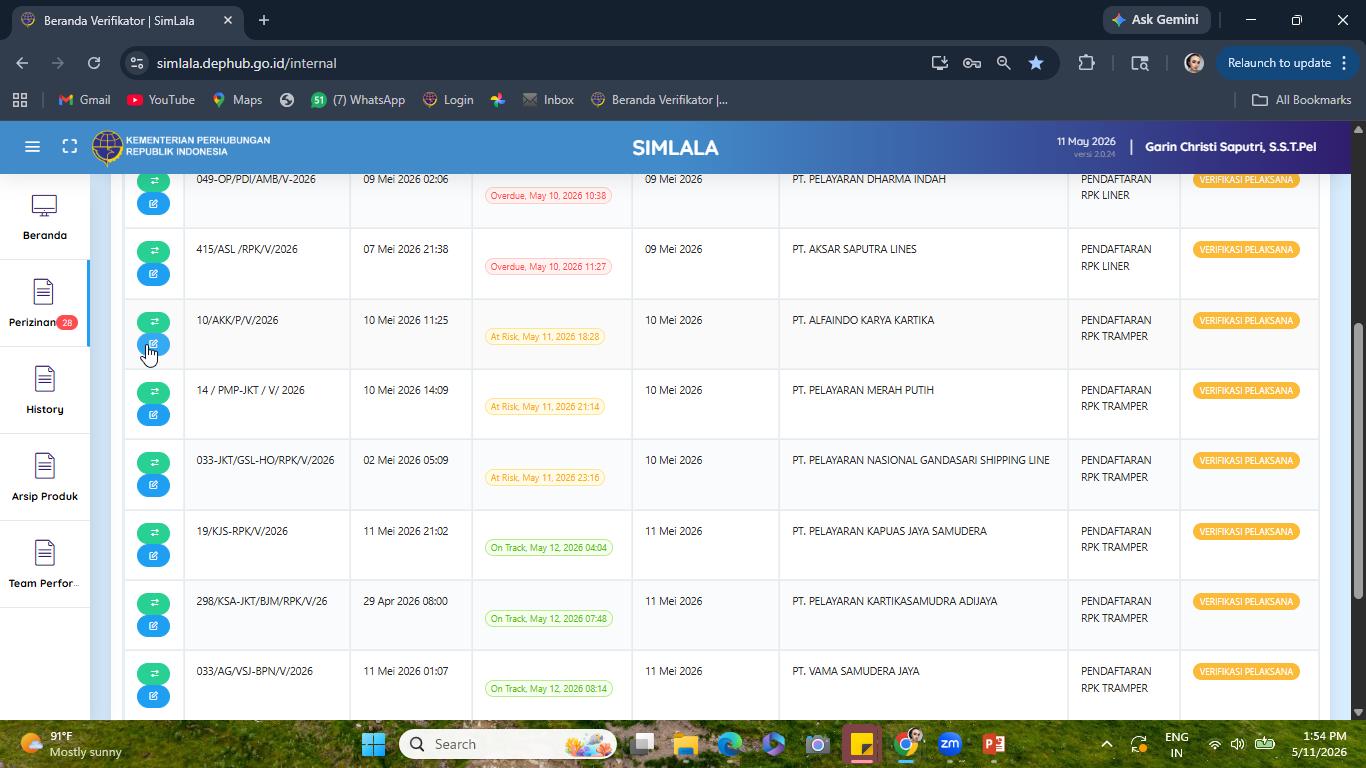The height and width of the screenshot is (768, 1366).
Task: Click green transfer icon for 19/KJS-RPK/V/2026
Action: pyautogui.click(x=153, y=533)
